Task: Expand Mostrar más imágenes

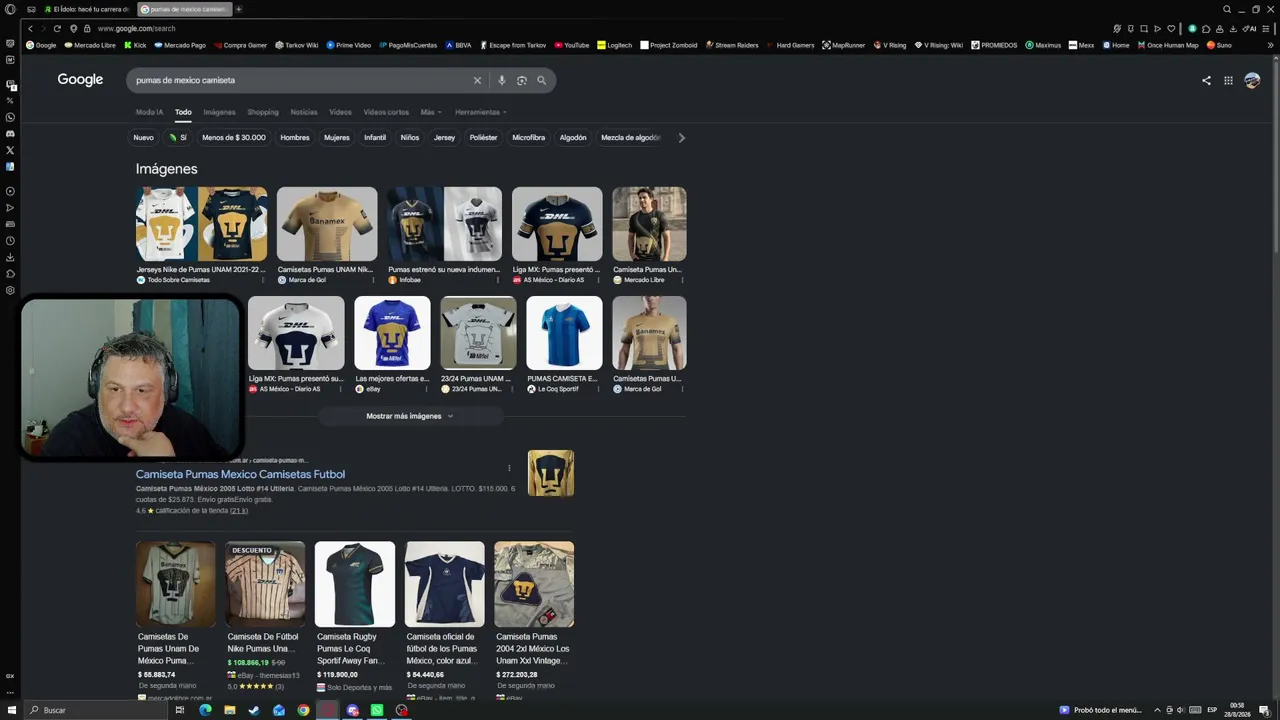Action: (410, 416)
